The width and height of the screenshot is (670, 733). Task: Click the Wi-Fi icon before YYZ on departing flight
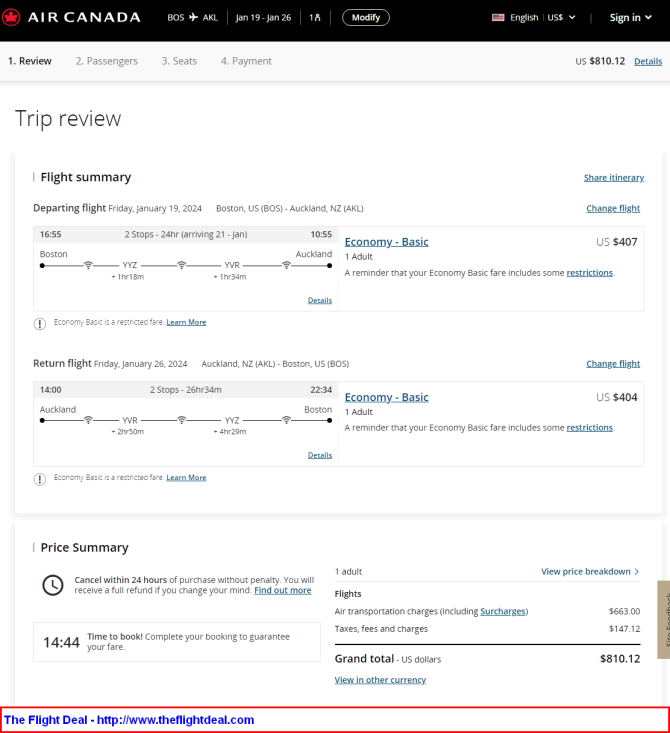click(x=88, y=265)
